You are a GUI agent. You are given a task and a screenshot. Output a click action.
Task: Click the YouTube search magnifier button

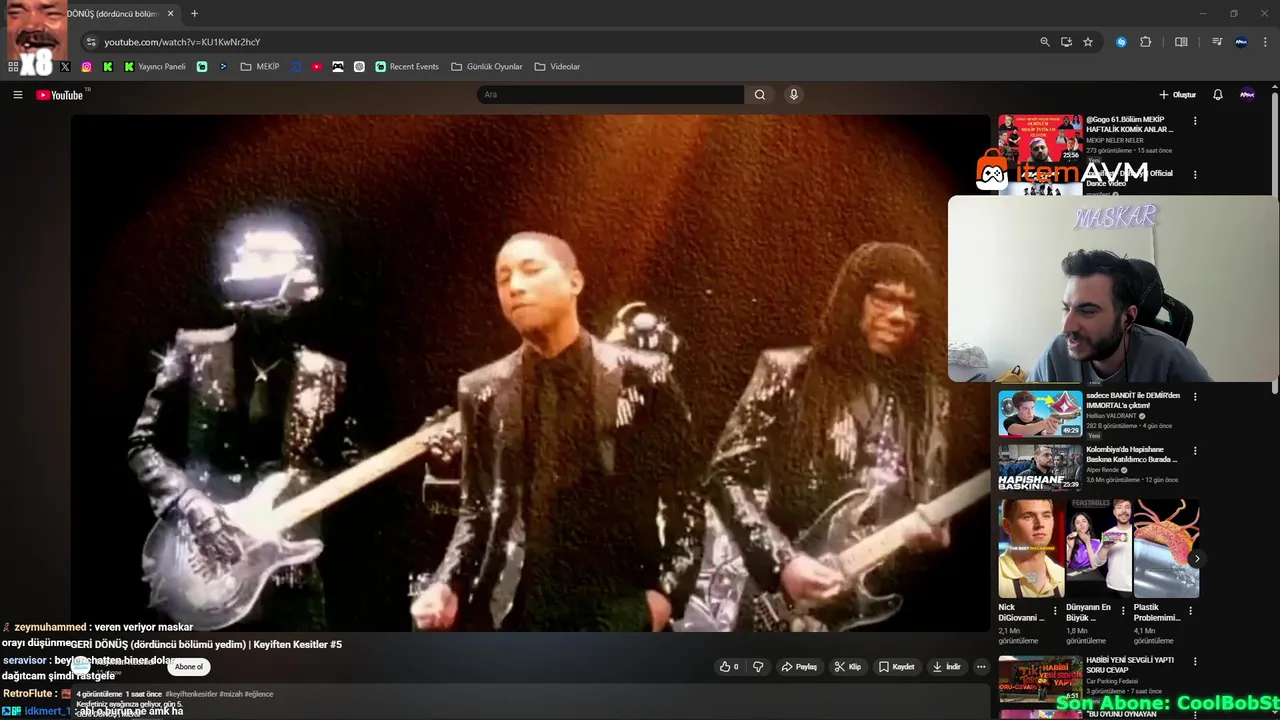pyautogui.click(x=760, y=95)
